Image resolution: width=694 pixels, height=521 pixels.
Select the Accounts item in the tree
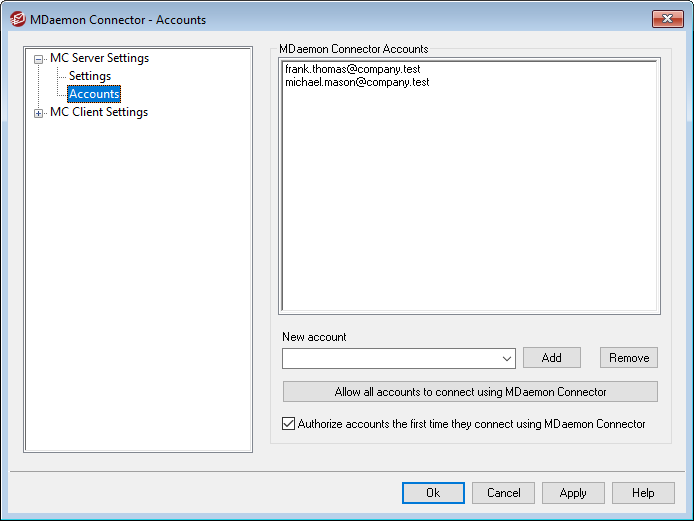coord(94,94)
